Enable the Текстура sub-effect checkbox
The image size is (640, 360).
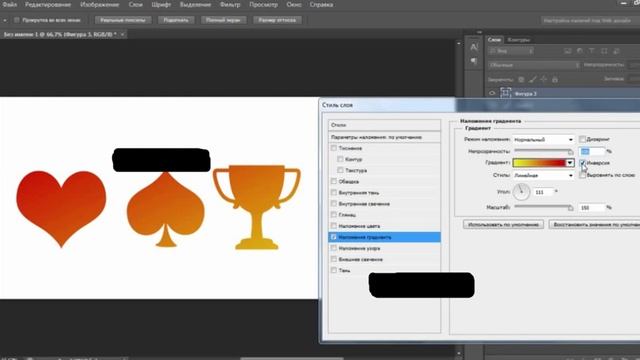[x=340, y=170]
